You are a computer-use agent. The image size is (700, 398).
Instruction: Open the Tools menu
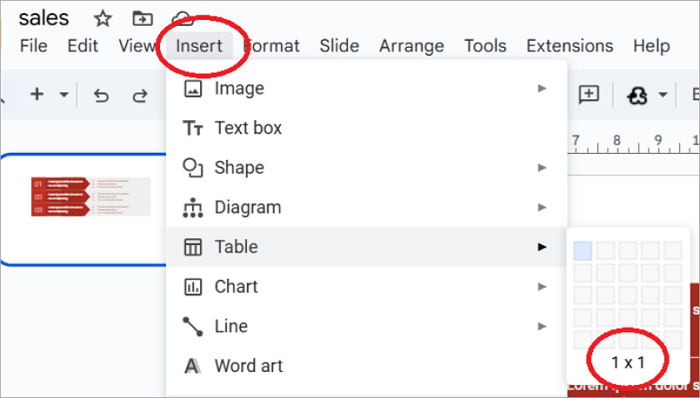pos(485,46)
